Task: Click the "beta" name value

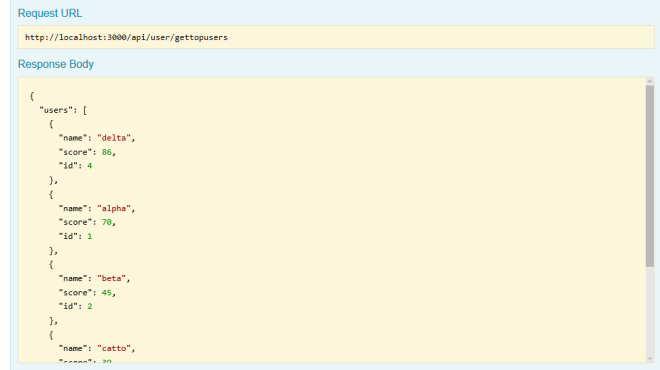Action: point(112,278)
